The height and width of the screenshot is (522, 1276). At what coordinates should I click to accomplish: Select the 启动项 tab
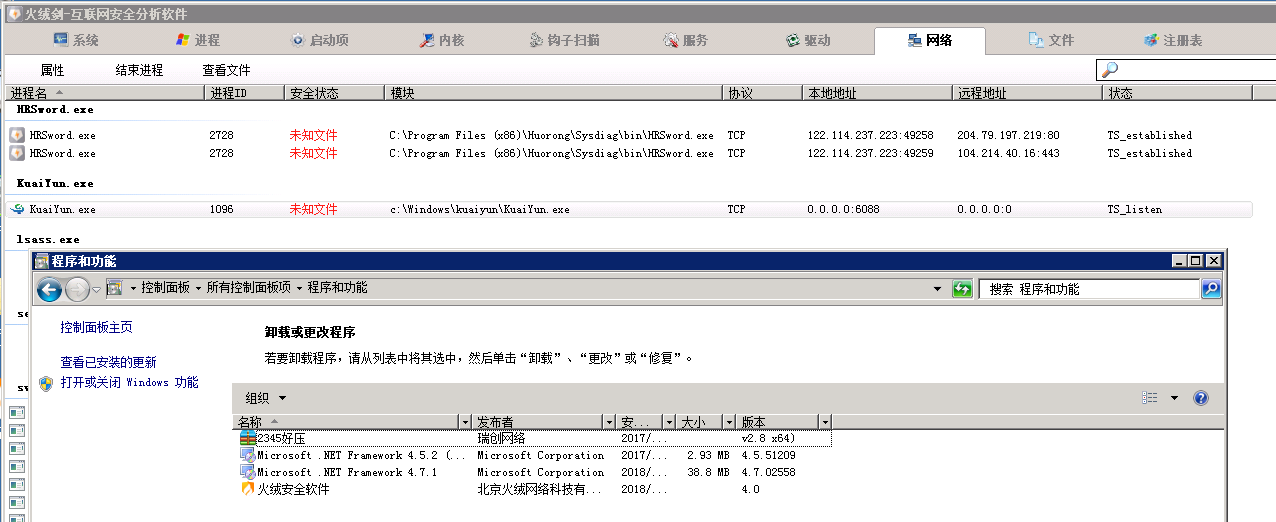319,40
